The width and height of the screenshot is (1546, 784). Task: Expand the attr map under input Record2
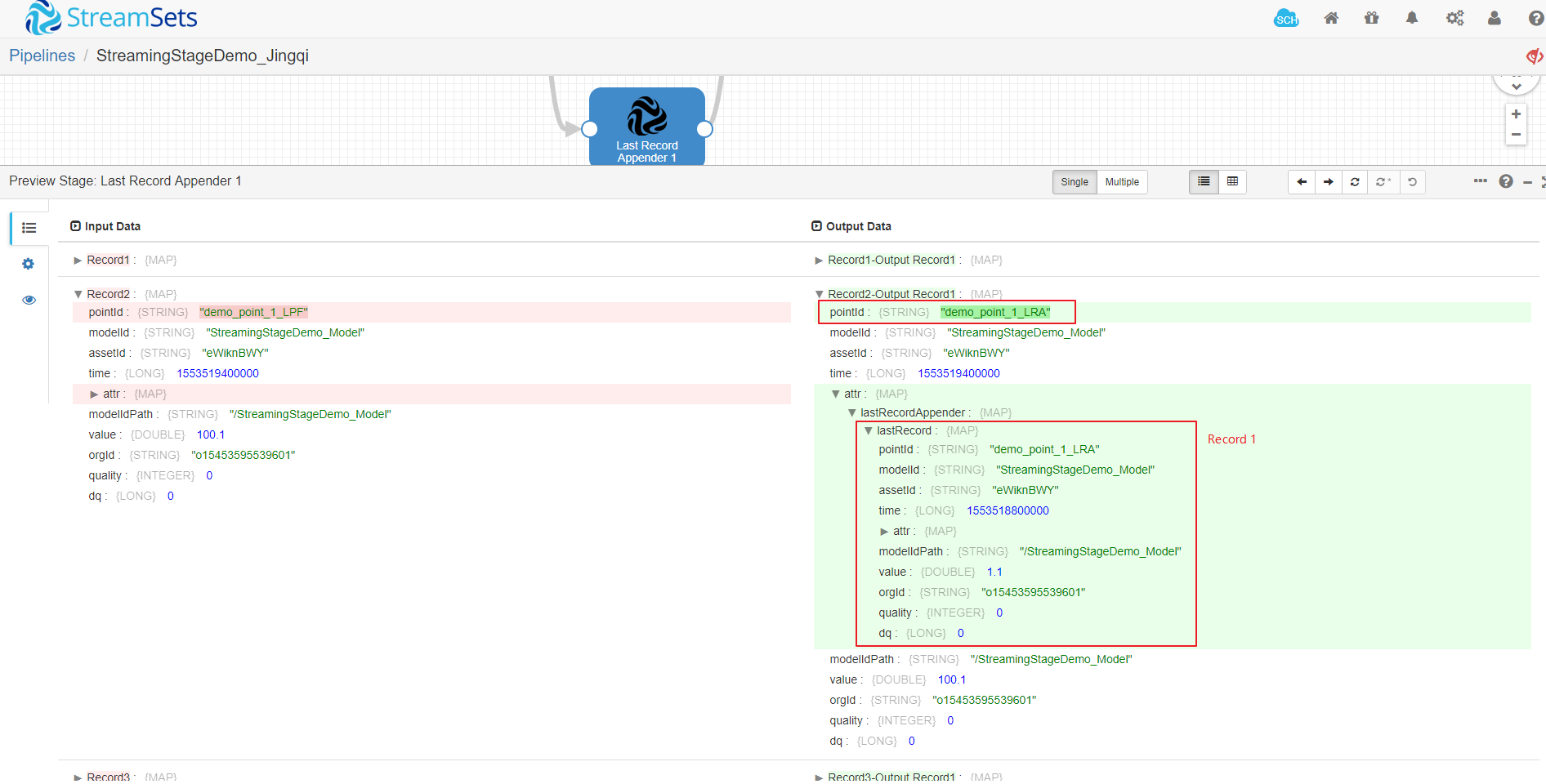click(95, 394)
